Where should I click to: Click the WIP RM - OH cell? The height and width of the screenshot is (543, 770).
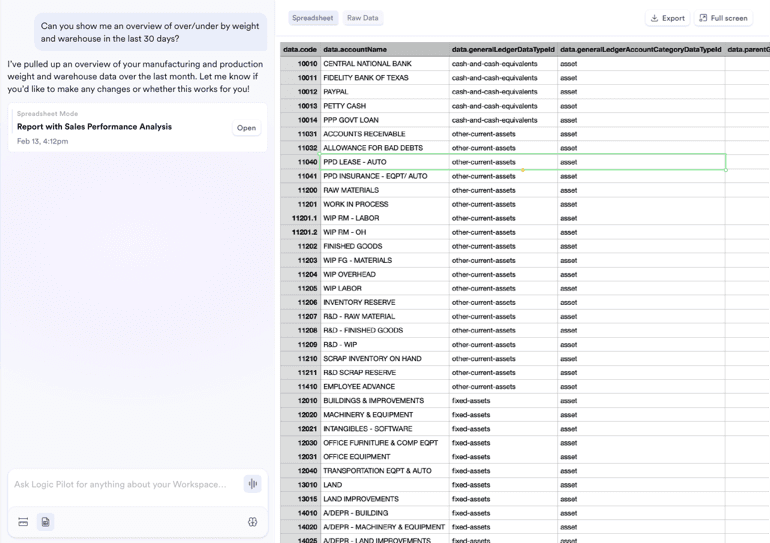point(385,232)
